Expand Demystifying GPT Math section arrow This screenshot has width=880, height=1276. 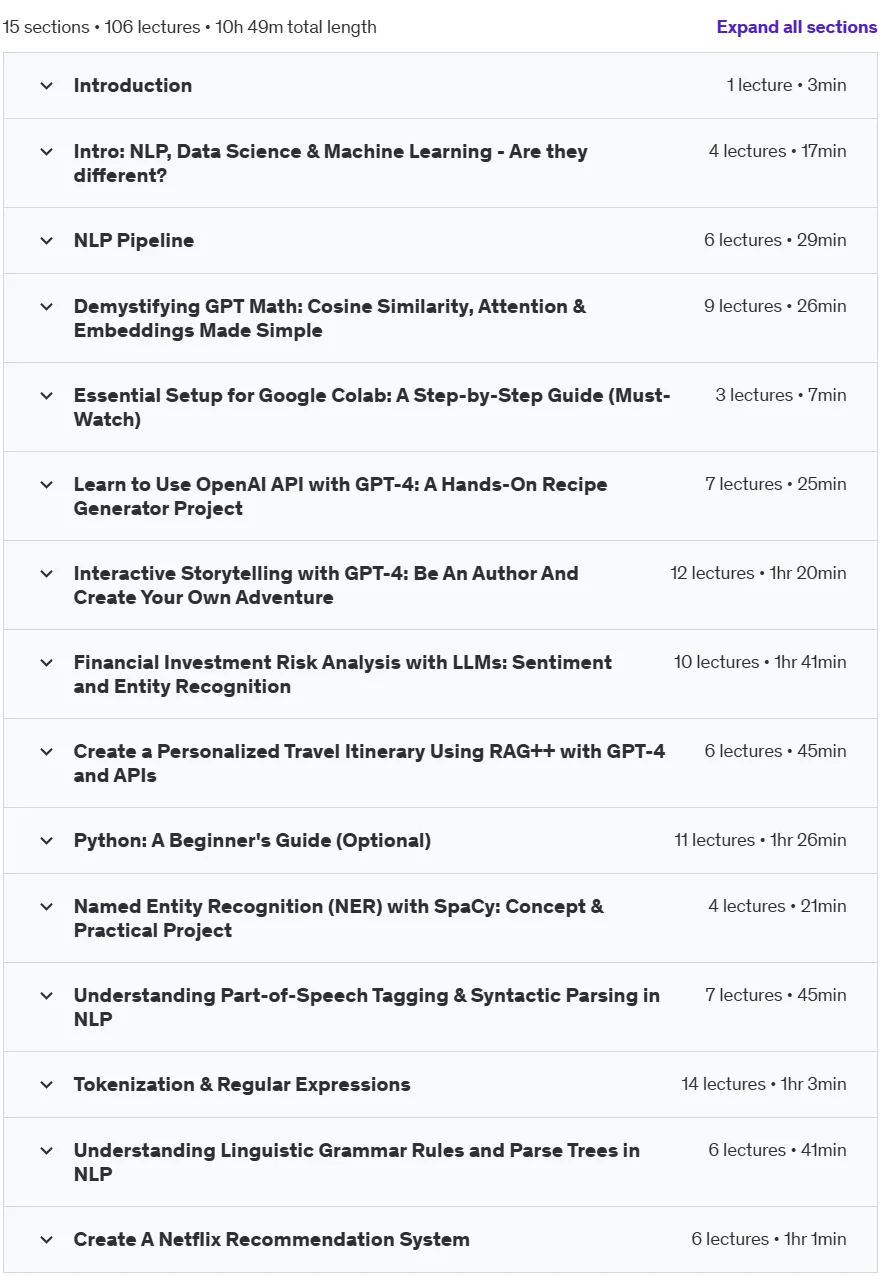[x=46, y=307]
